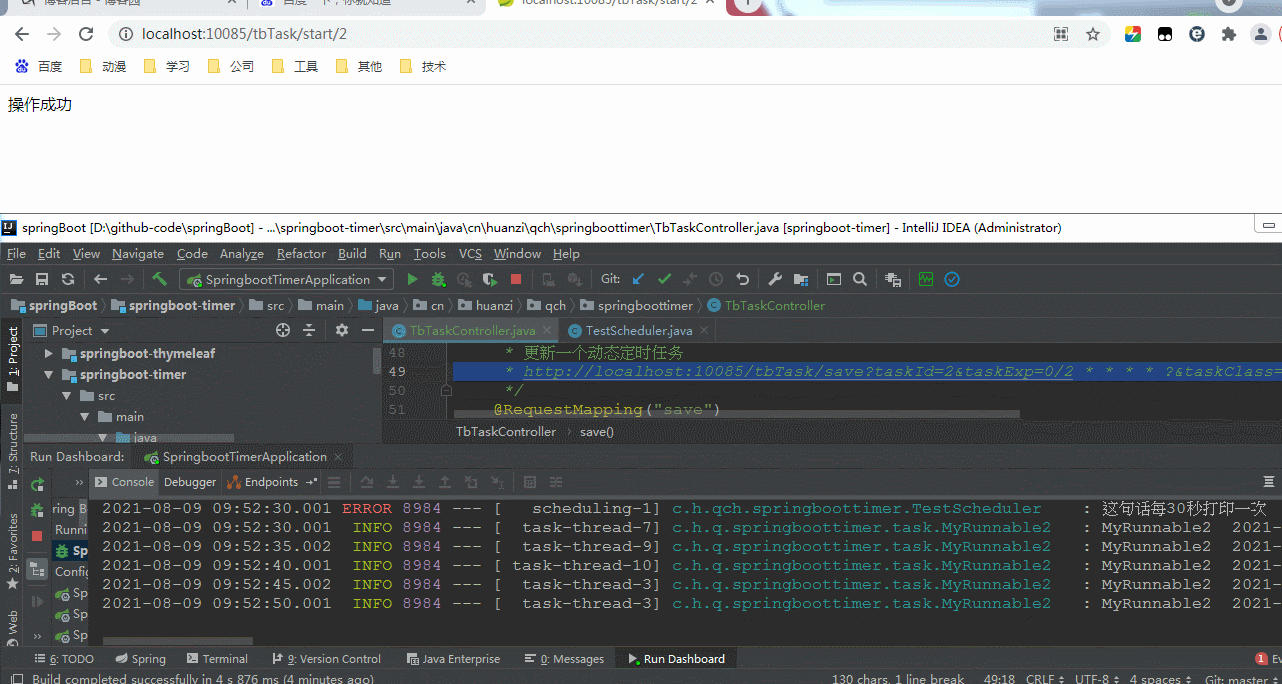Click the browser address bar URL
The image size is (1282, 684).
(x=245, y=34)
